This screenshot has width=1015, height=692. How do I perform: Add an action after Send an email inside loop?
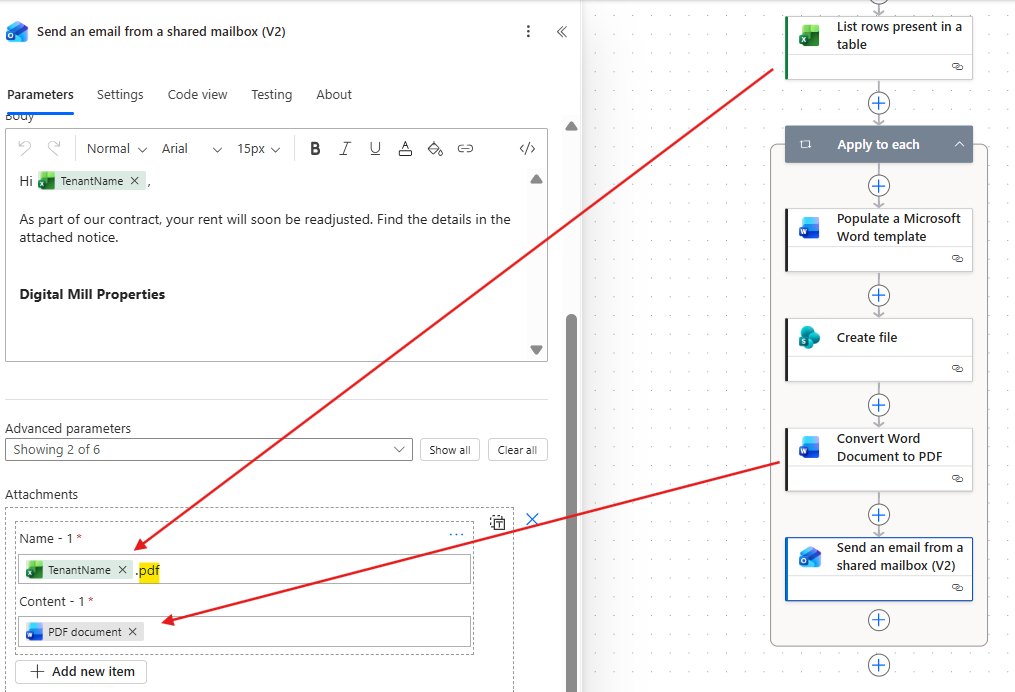point(878,620)
